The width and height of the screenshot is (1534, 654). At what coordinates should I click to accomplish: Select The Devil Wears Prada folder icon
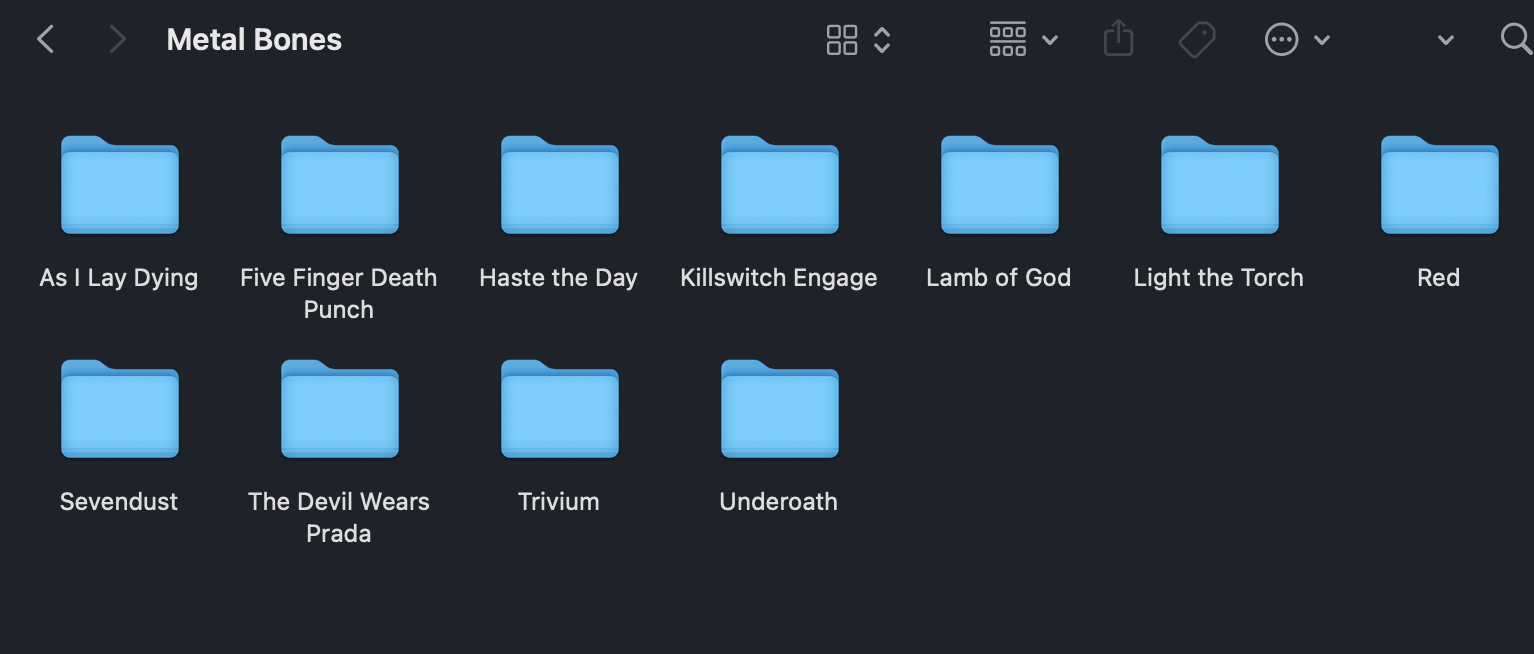(x=340, y=409)
